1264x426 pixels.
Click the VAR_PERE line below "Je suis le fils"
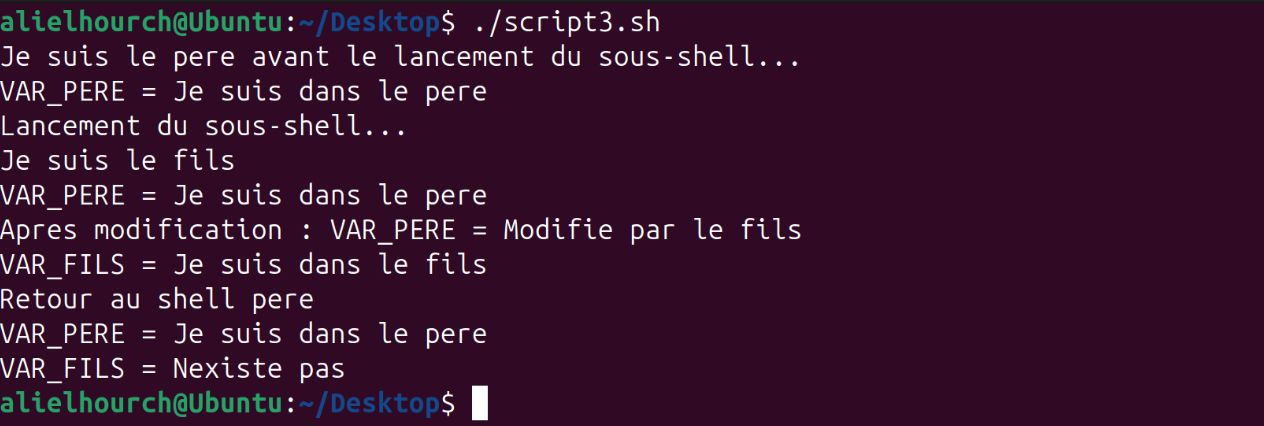click(243, 195)
